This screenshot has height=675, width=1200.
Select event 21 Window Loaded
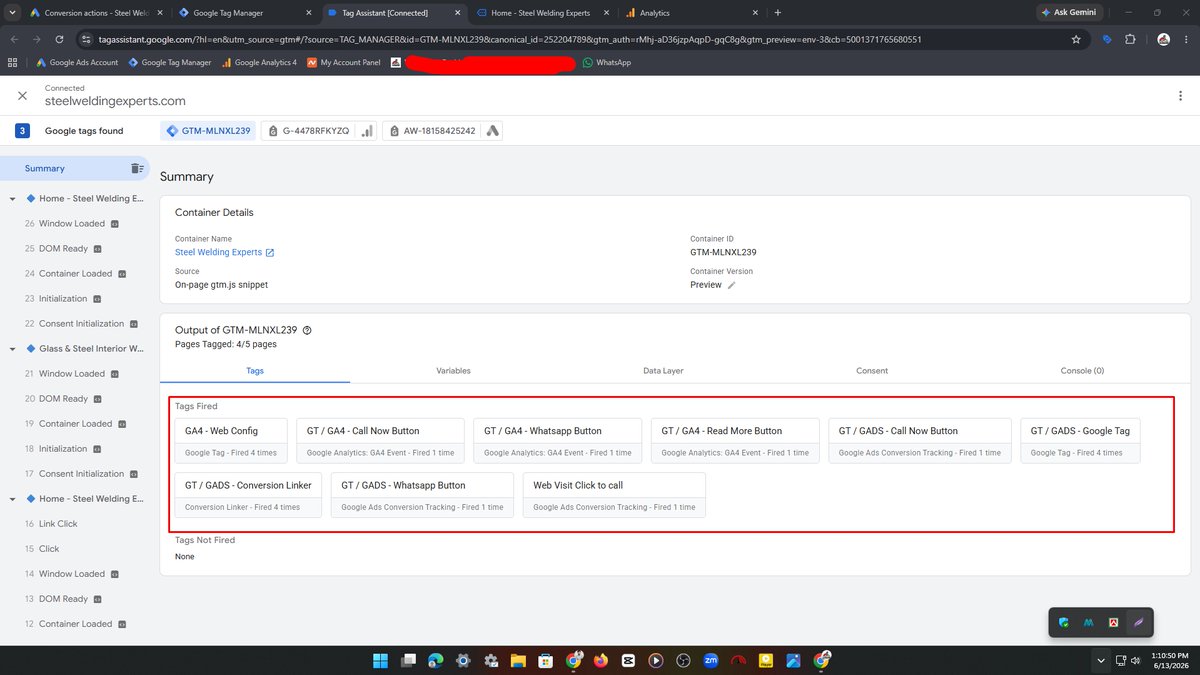tap(72, 374)
